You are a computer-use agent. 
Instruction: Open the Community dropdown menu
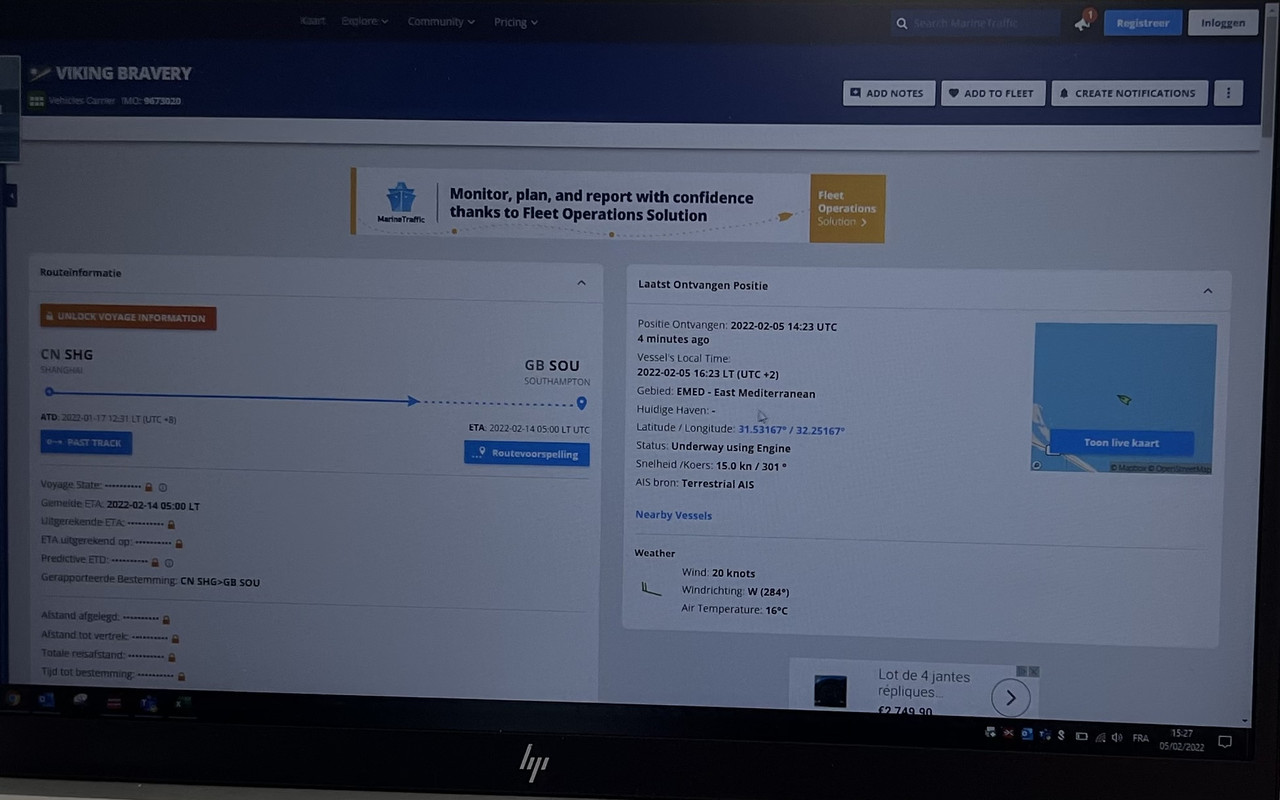441,21
